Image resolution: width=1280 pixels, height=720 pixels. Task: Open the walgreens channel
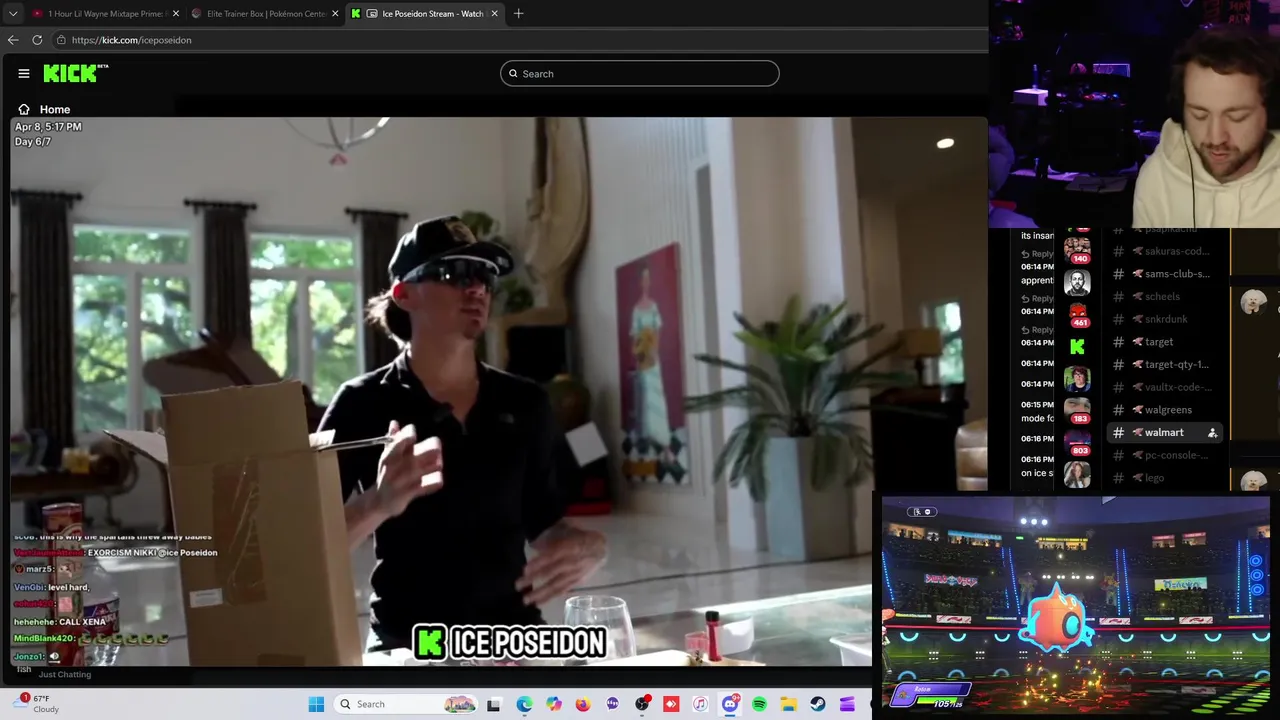pos(1167,410)
